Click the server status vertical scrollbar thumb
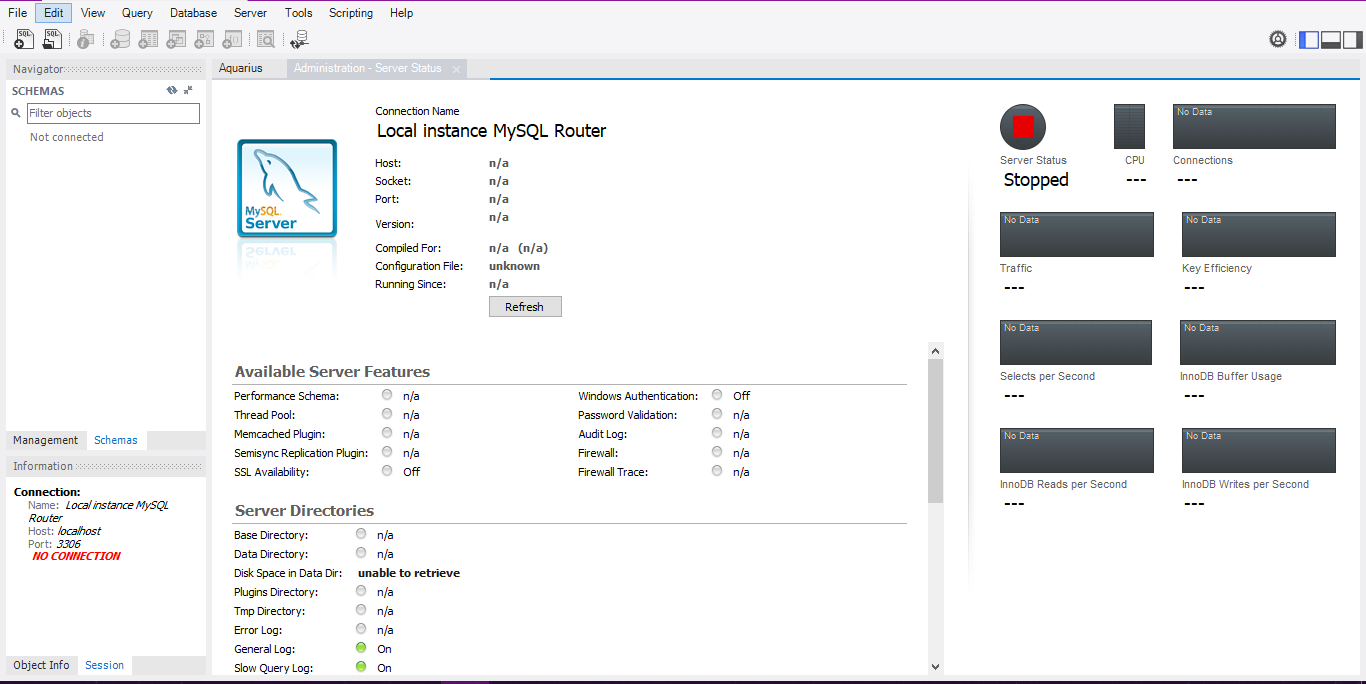The image size is (1366, 684). tap(936, 430)
